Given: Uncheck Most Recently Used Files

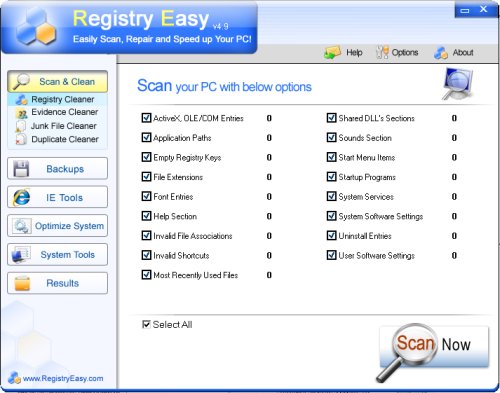Looking at the screenshot, I should (x=146, y=275).
